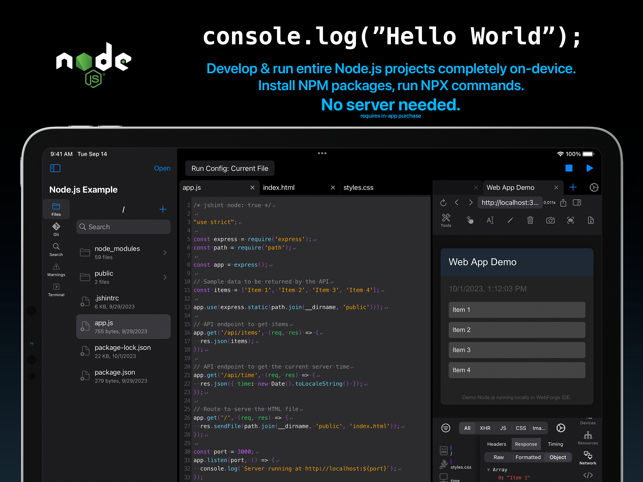The height and width of the screenshot is (482, 643).
Task: Click the document icon in preview toolbar
Action: (x=591, y=220)
